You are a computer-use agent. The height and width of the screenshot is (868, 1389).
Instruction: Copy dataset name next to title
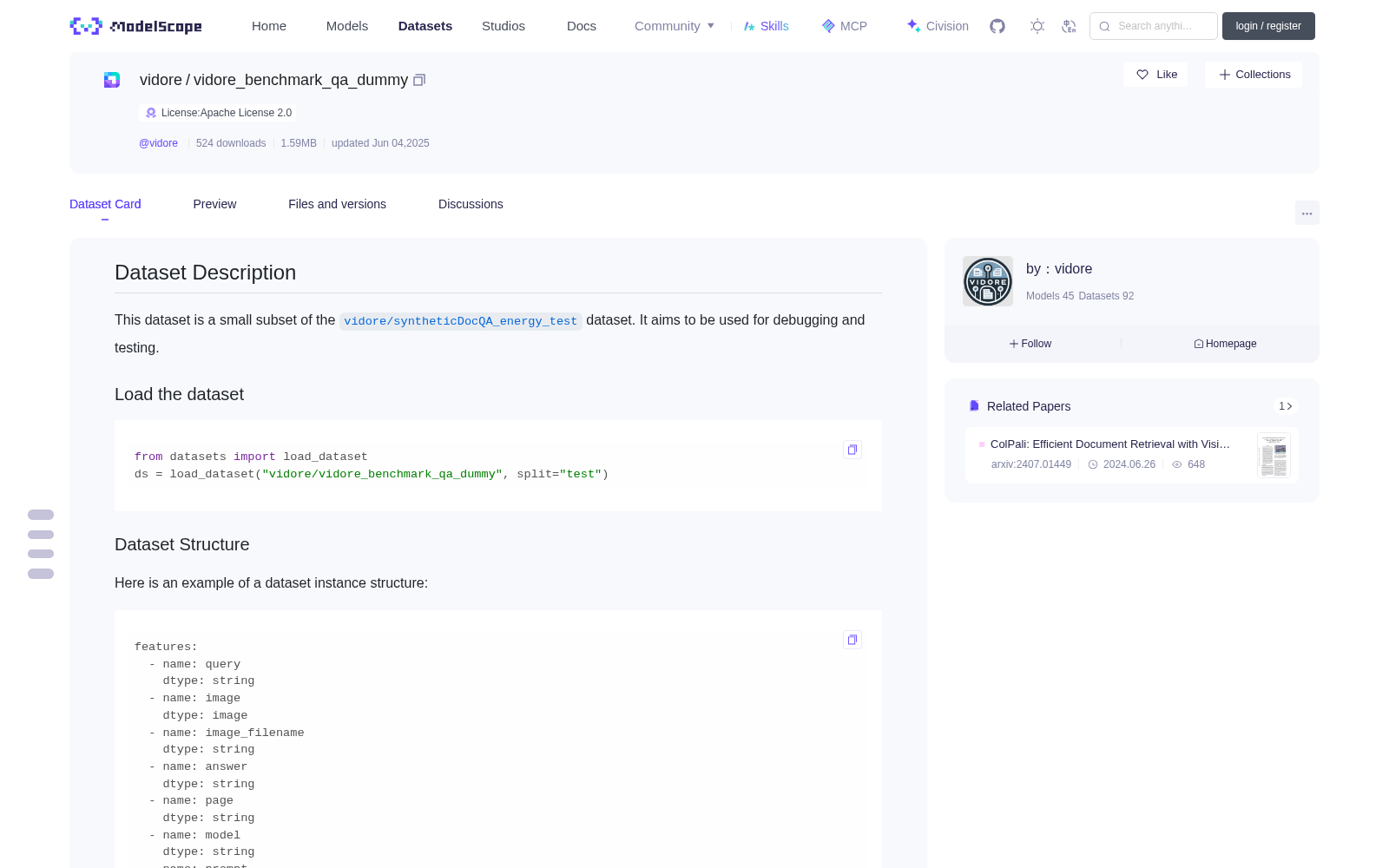pos(419,80)
